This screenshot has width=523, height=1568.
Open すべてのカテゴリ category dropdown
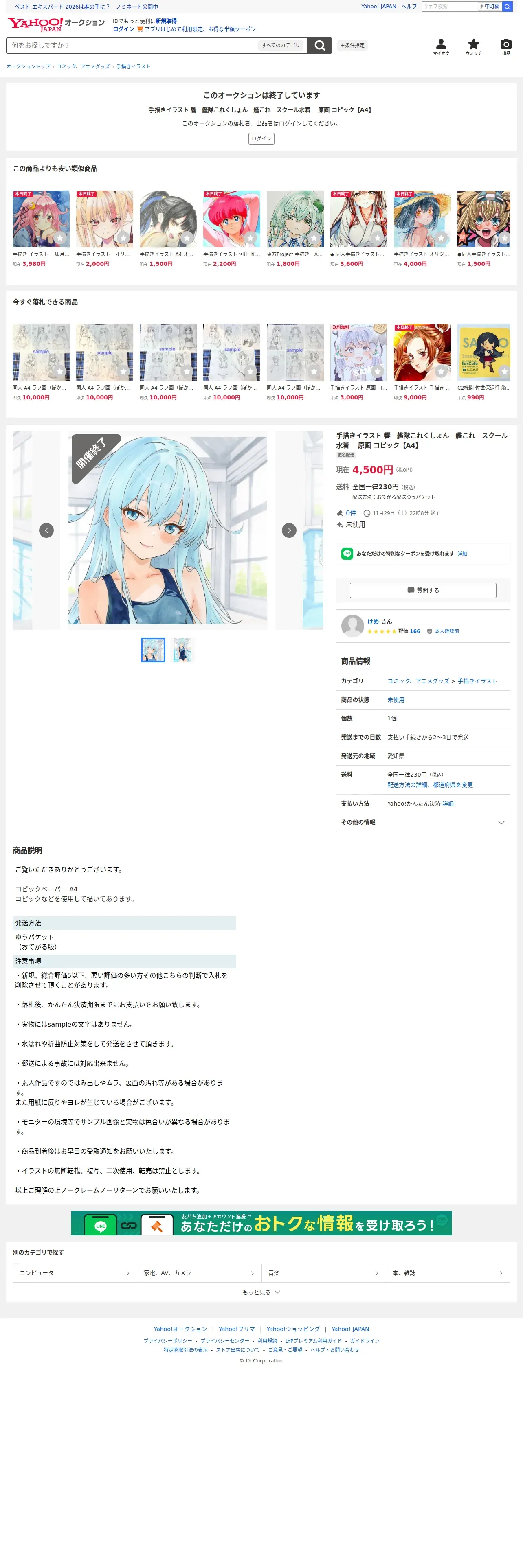click(x=281, y=46)
